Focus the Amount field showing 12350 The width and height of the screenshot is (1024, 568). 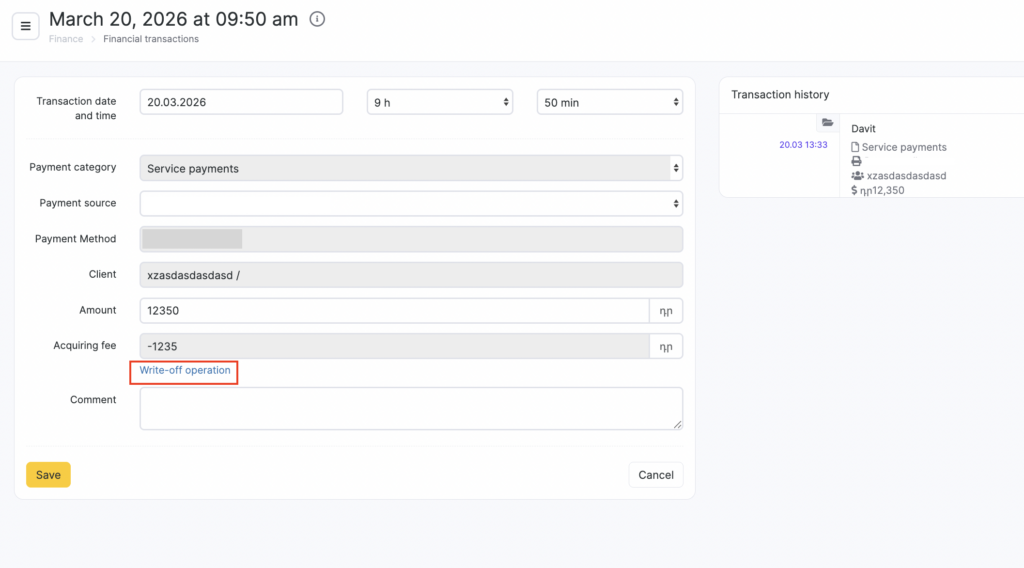click(x=394, y=311)
